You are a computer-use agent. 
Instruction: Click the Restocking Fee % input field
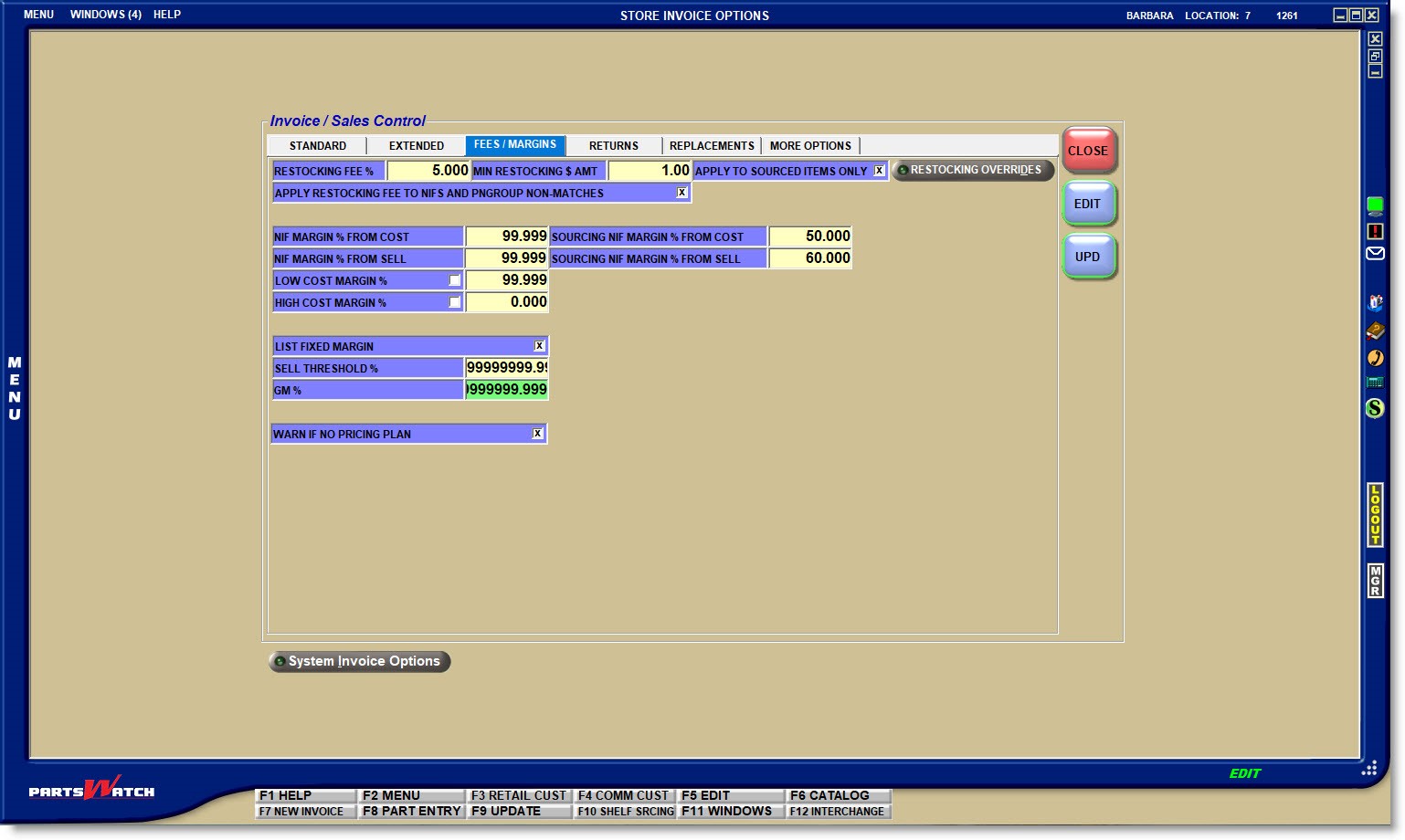coord(428,171)
